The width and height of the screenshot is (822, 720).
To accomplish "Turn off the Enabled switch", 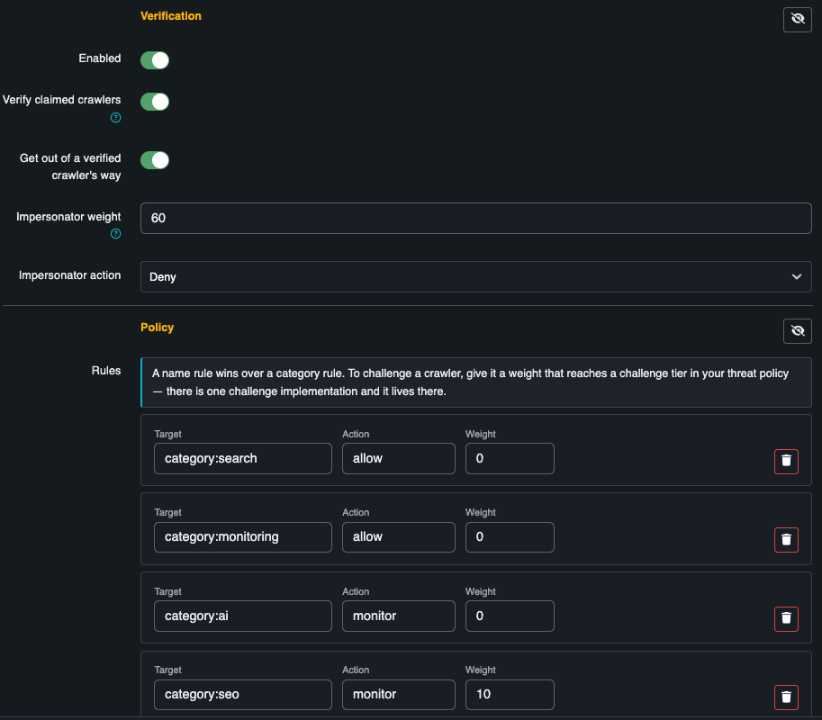I will (x=155, y=60).
